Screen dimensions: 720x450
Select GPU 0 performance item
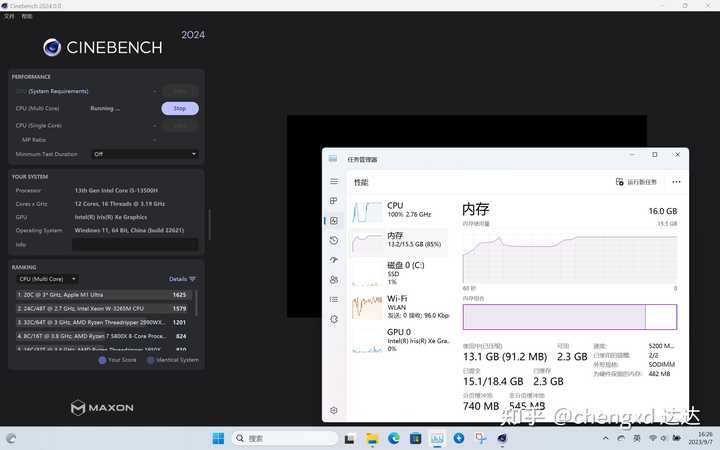pyautogui.click(x=399, y=340)
